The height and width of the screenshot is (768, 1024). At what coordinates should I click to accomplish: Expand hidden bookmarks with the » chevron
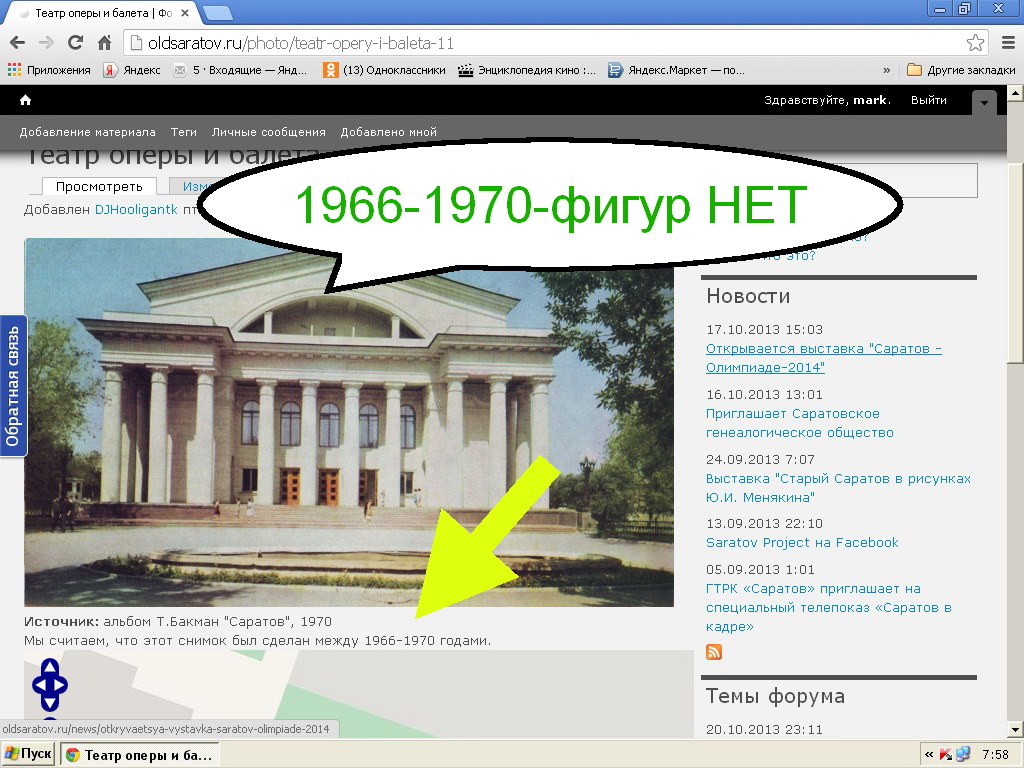(886, 70)
